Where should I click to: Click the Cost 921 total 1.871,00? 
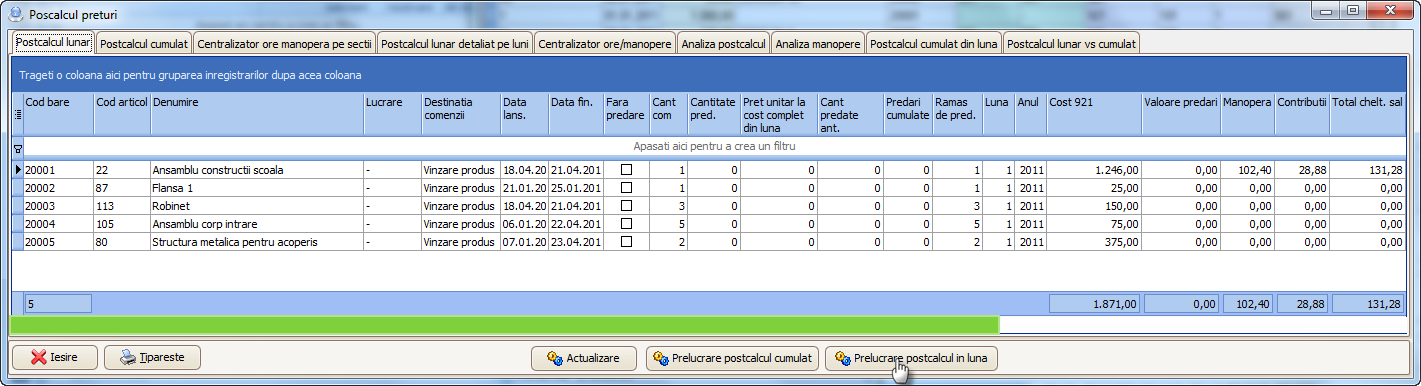tap(1094, 303)
